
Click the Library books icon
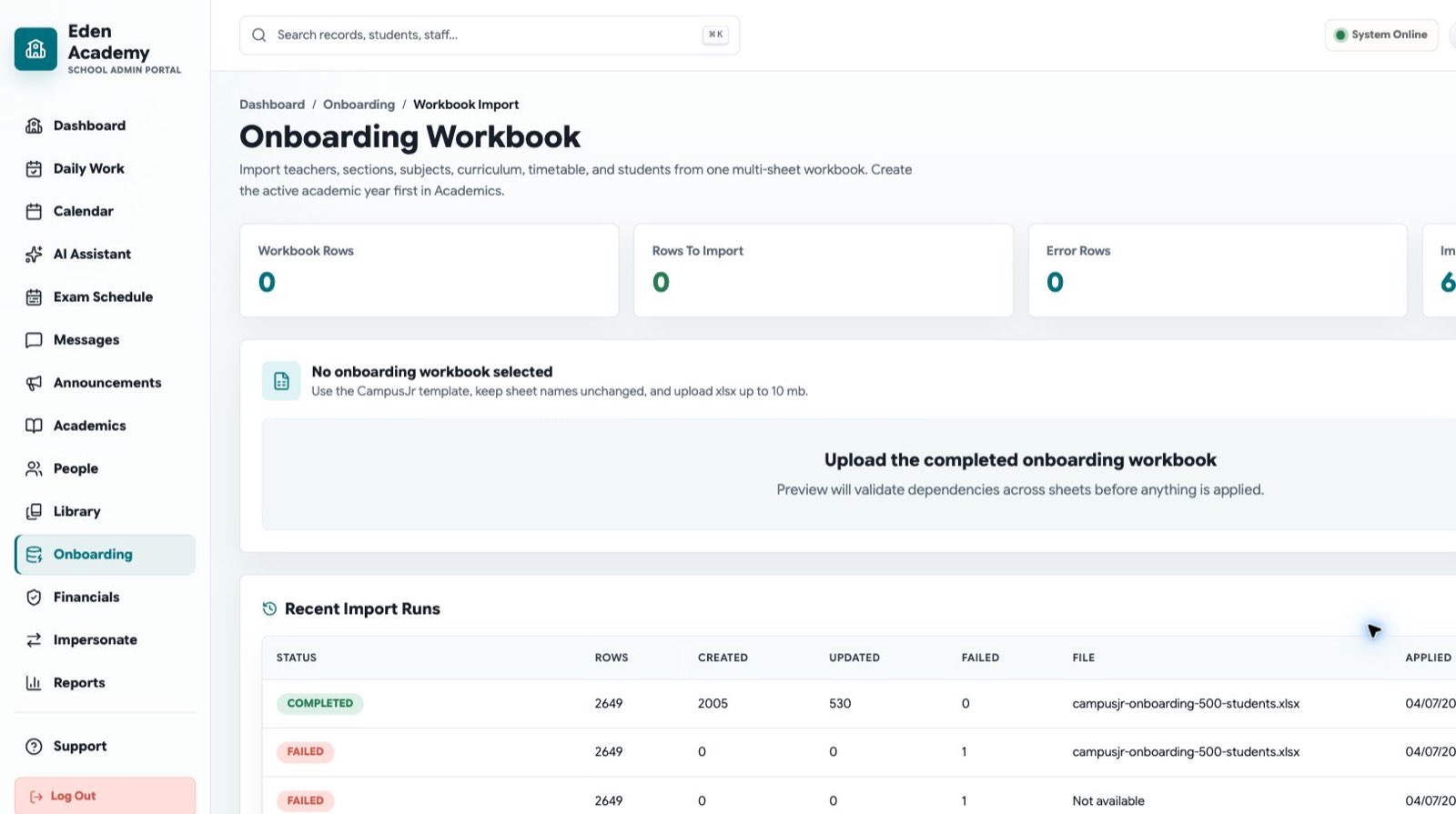[34, 511]
